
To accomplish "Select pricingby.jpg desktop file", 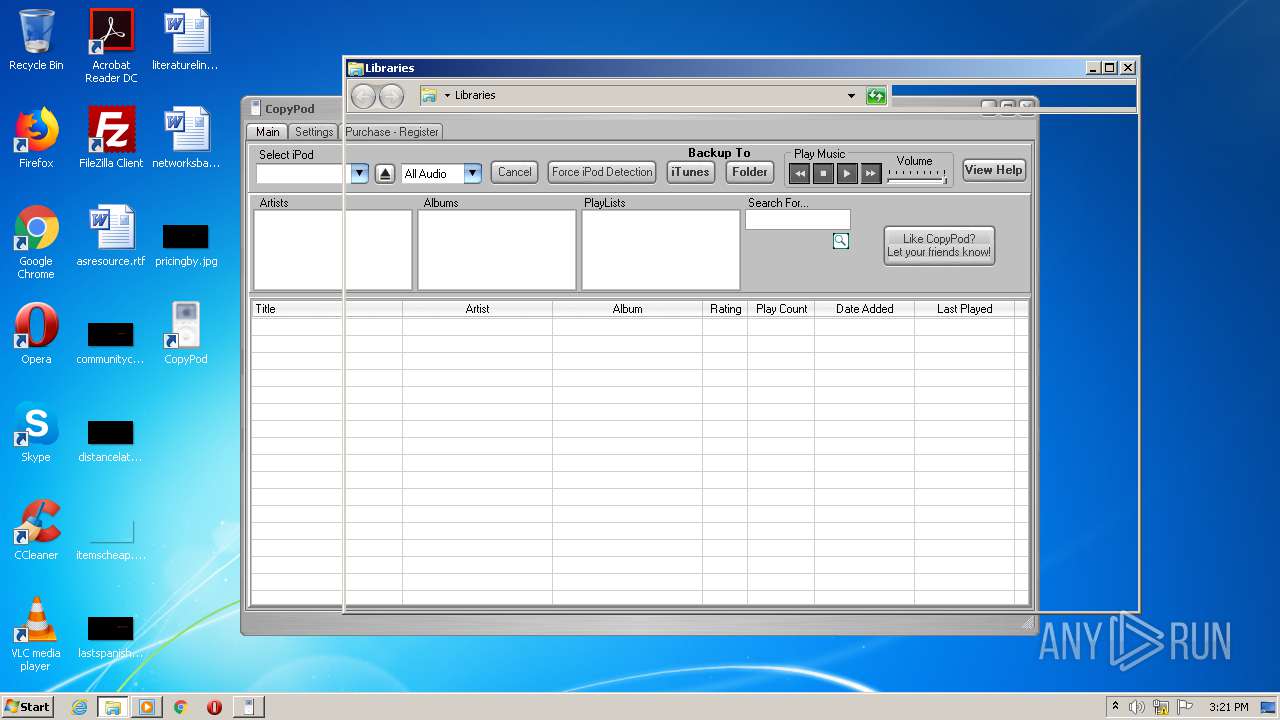I will click(x=186, y=243).
